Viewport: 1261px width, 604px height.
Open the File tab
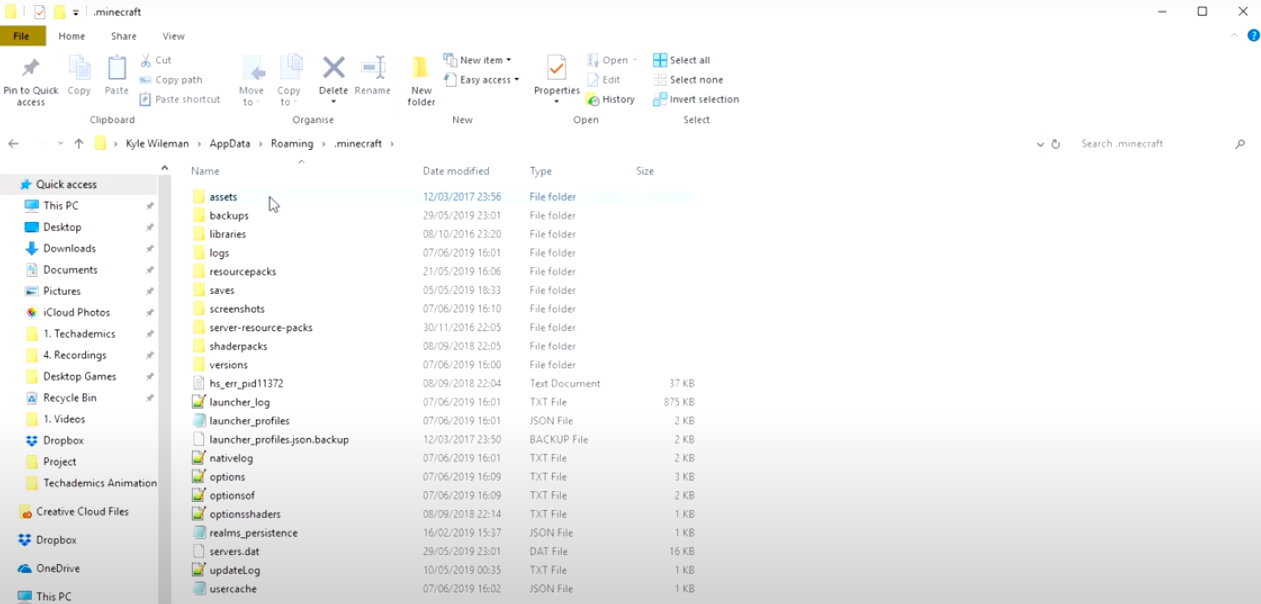[22, 36]
